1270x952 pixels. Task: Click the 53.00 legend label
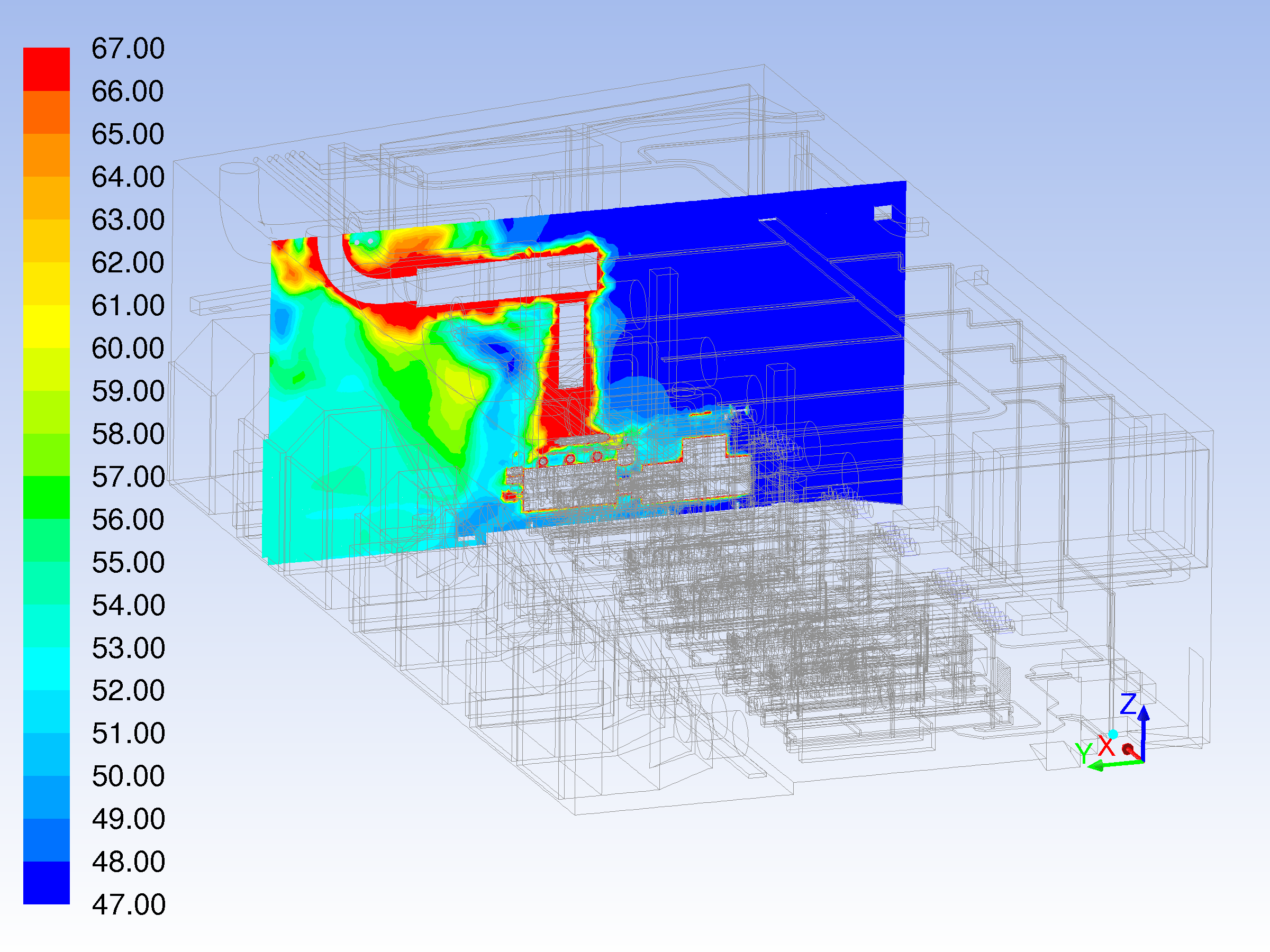pyautogui.click(x=128, y=648)
